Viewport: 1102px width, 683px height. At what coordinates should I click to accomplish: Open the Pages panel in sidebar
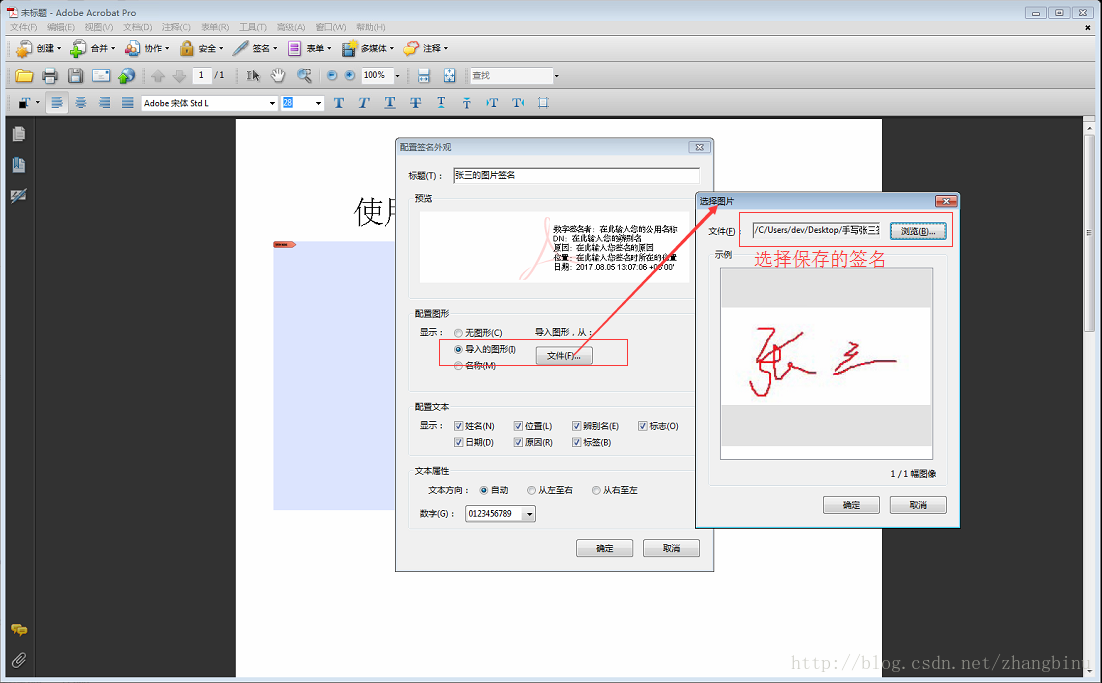(19, 134)
